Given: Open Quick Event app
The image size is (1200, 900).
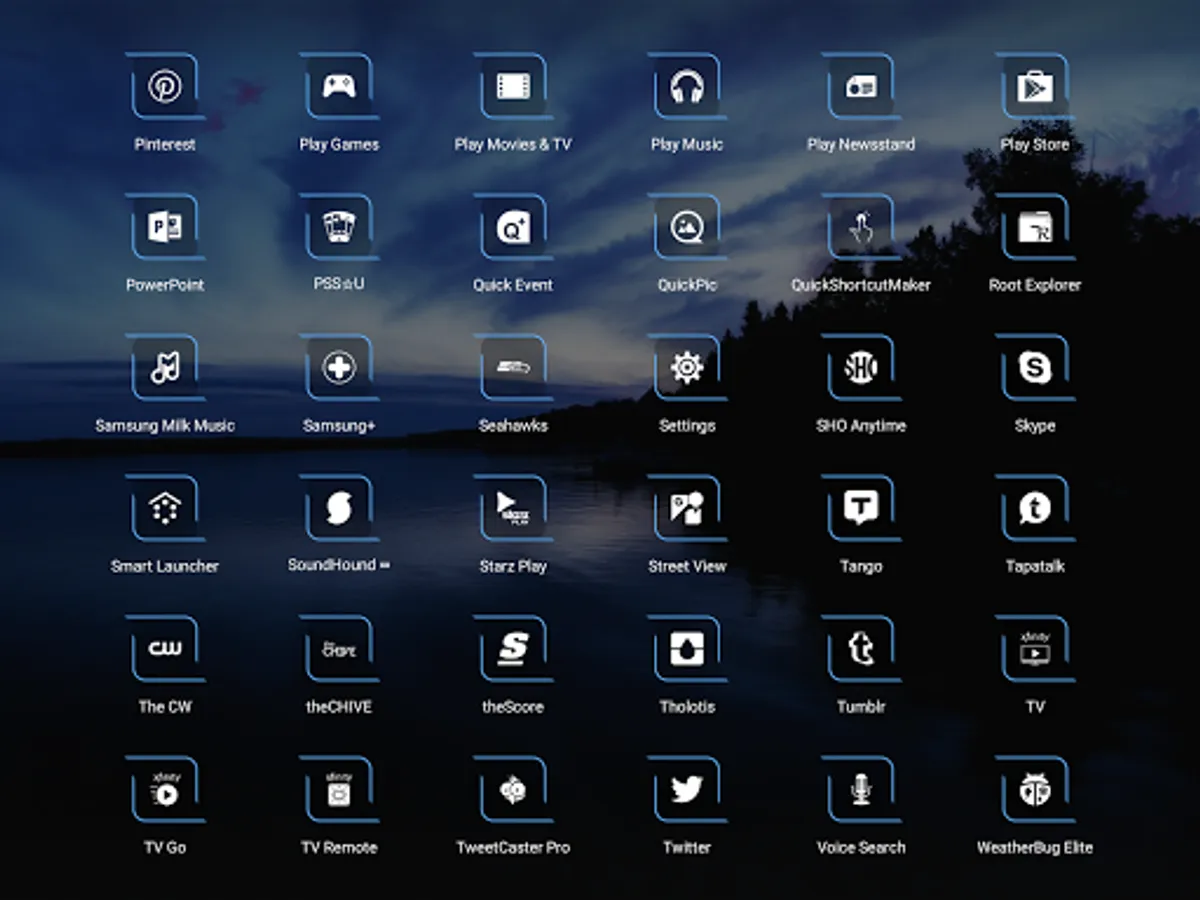Looking at the screenshot, I should pyautogui.click(x=513, y=228).
